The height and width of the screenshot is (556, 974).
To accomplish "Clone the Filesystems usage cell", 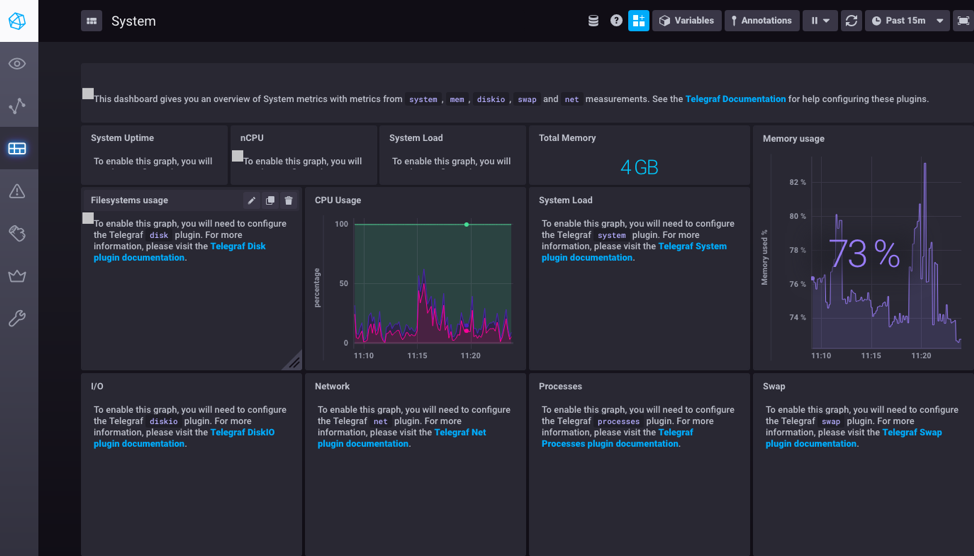I will (270, 201).
